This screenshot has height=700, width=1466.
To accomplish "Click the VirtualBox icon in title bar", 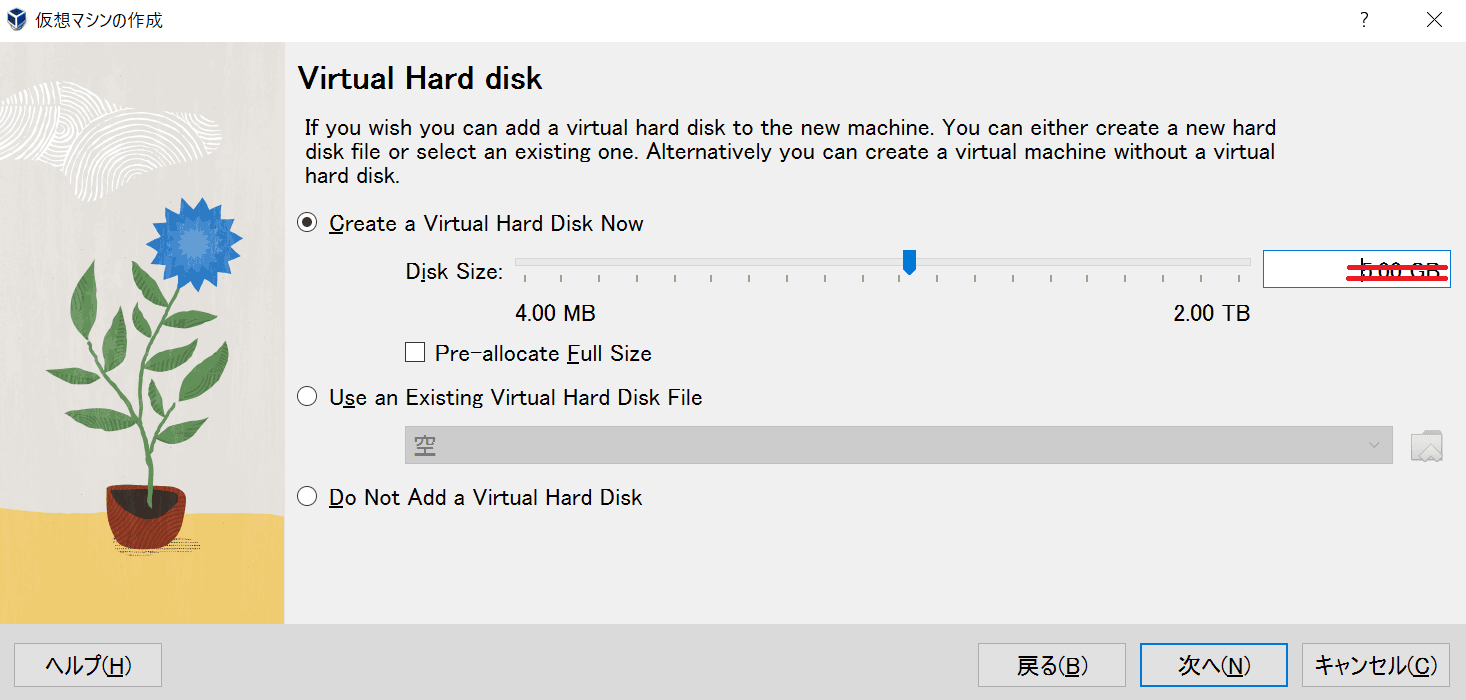I will coord(17,20).
